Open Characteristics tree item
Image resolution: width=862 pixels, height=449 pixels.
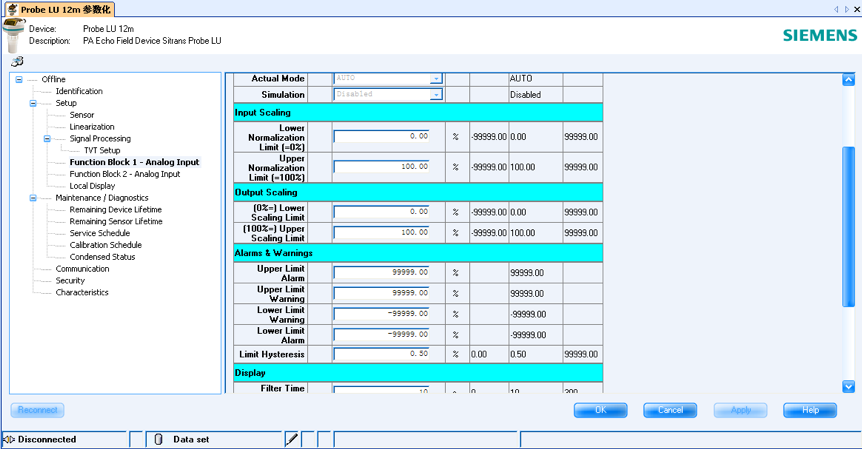(x=82, y=292)
